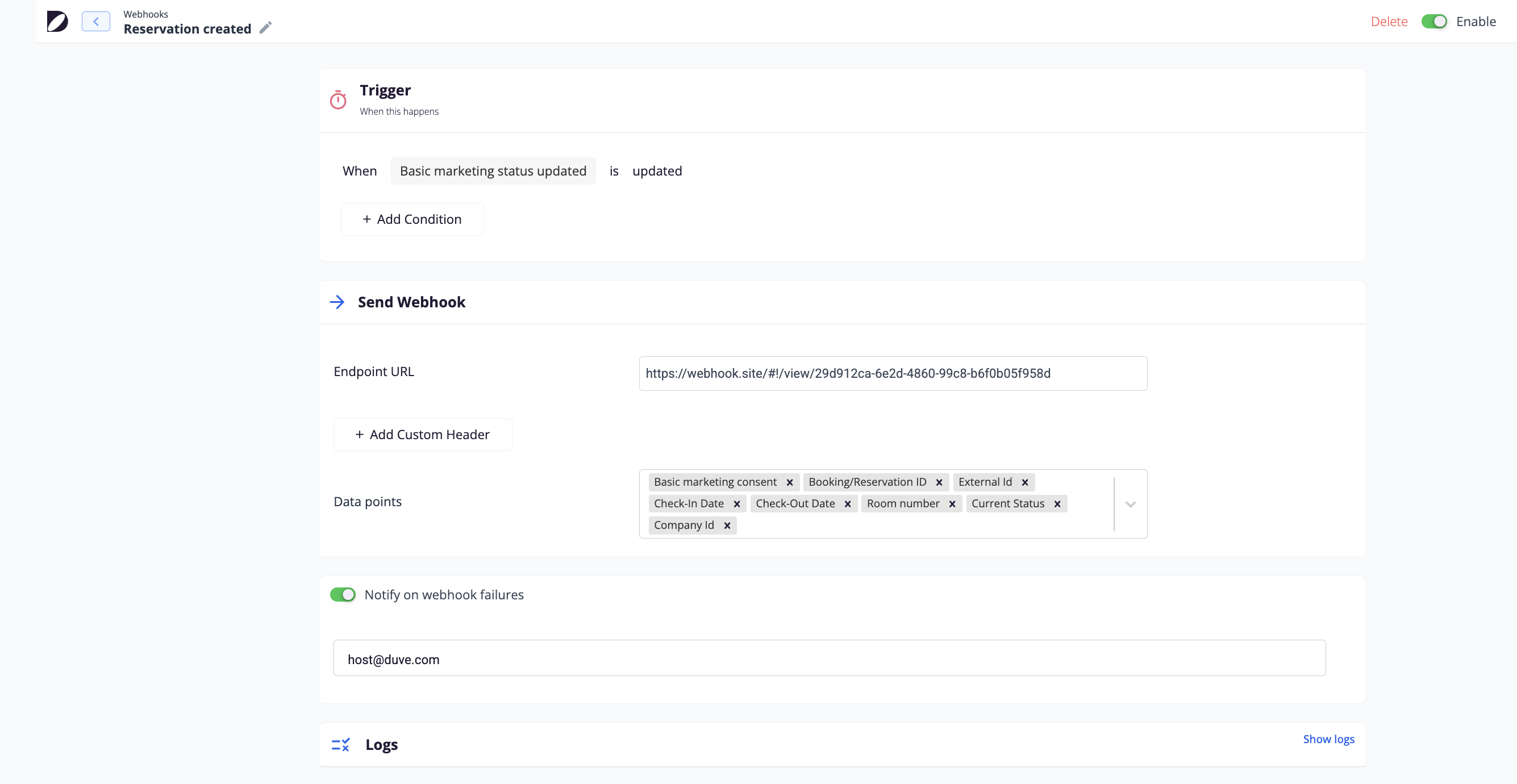Remove the External Id data point
The image size is (1517, 784).
coord(1024,482)
